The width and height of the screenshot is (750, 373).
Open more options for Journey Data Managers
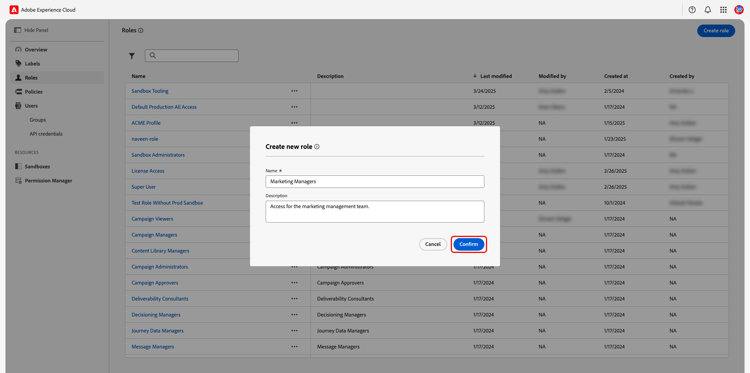point(294,330)
